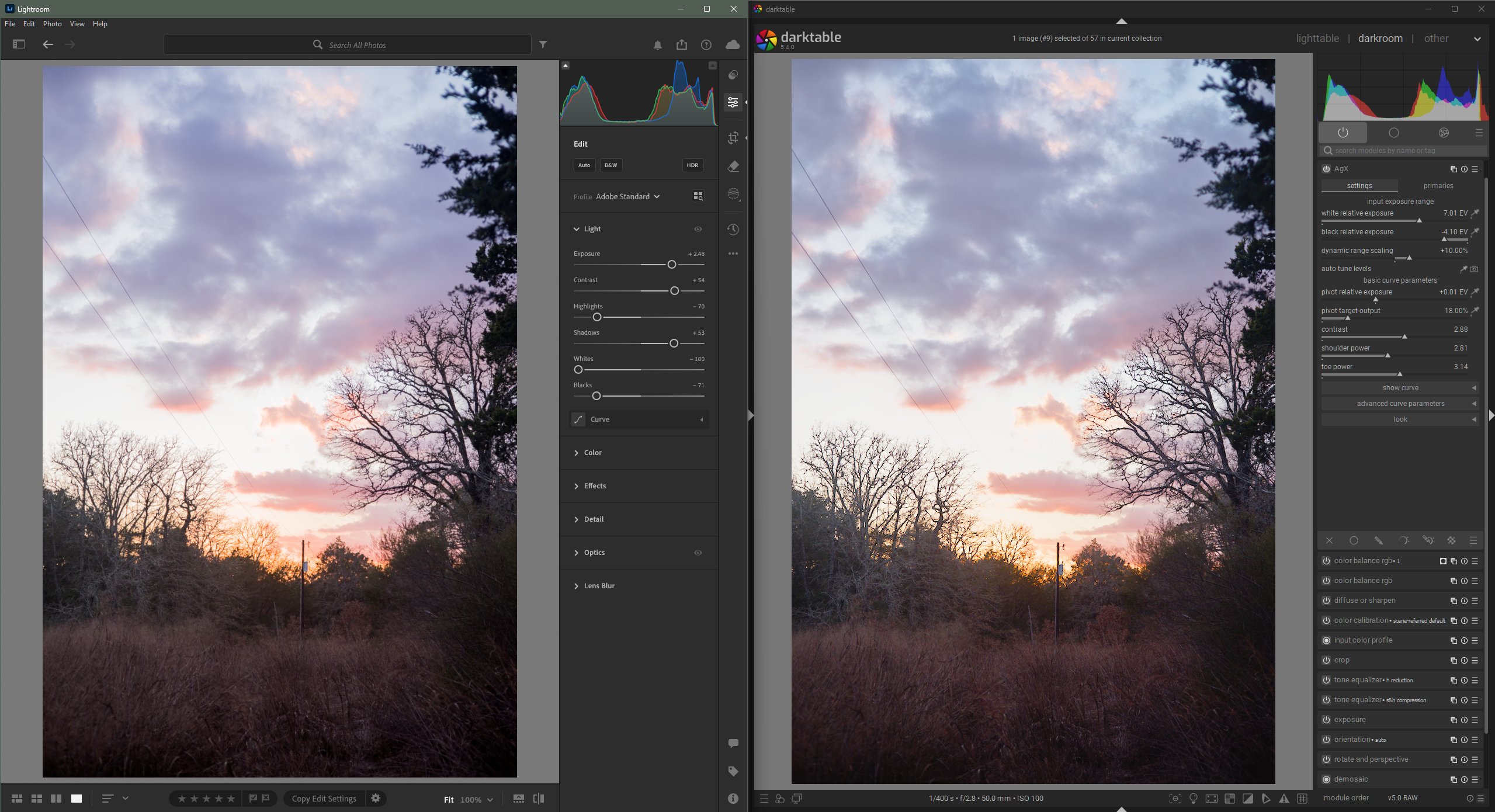Open the Masking tool icon

[733, 195]
